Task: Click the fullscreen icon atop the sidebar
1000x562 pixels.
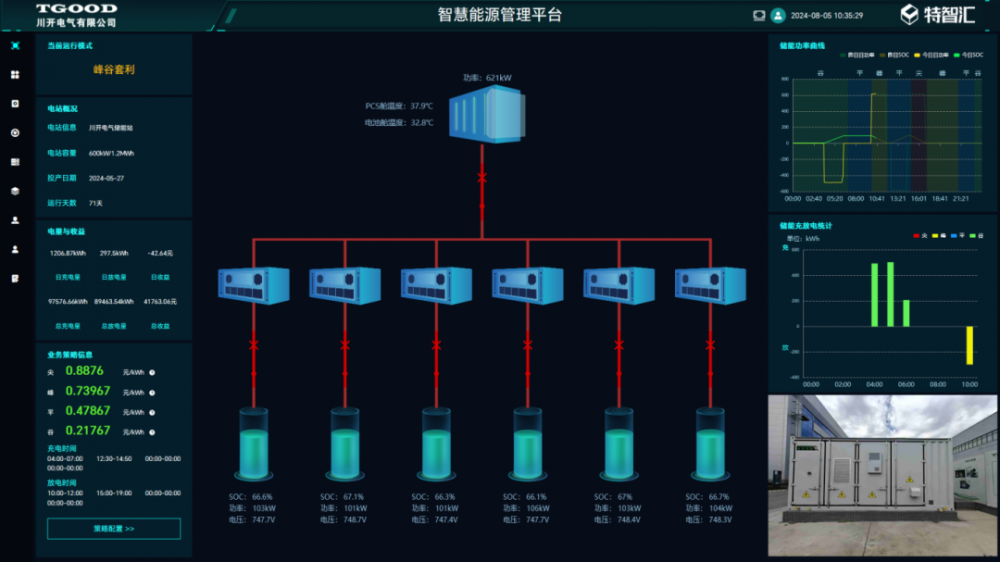Action: [15, 46]
